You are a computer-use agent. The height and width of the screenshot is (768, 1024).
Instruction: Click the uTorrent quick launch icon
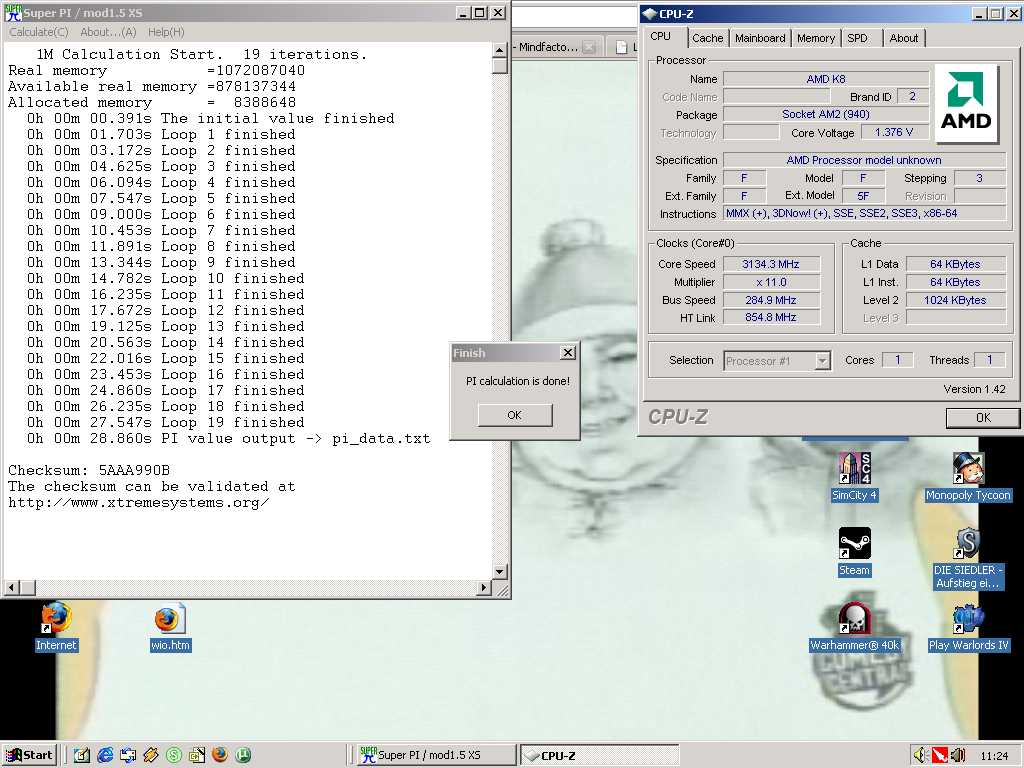pos(243,755)
